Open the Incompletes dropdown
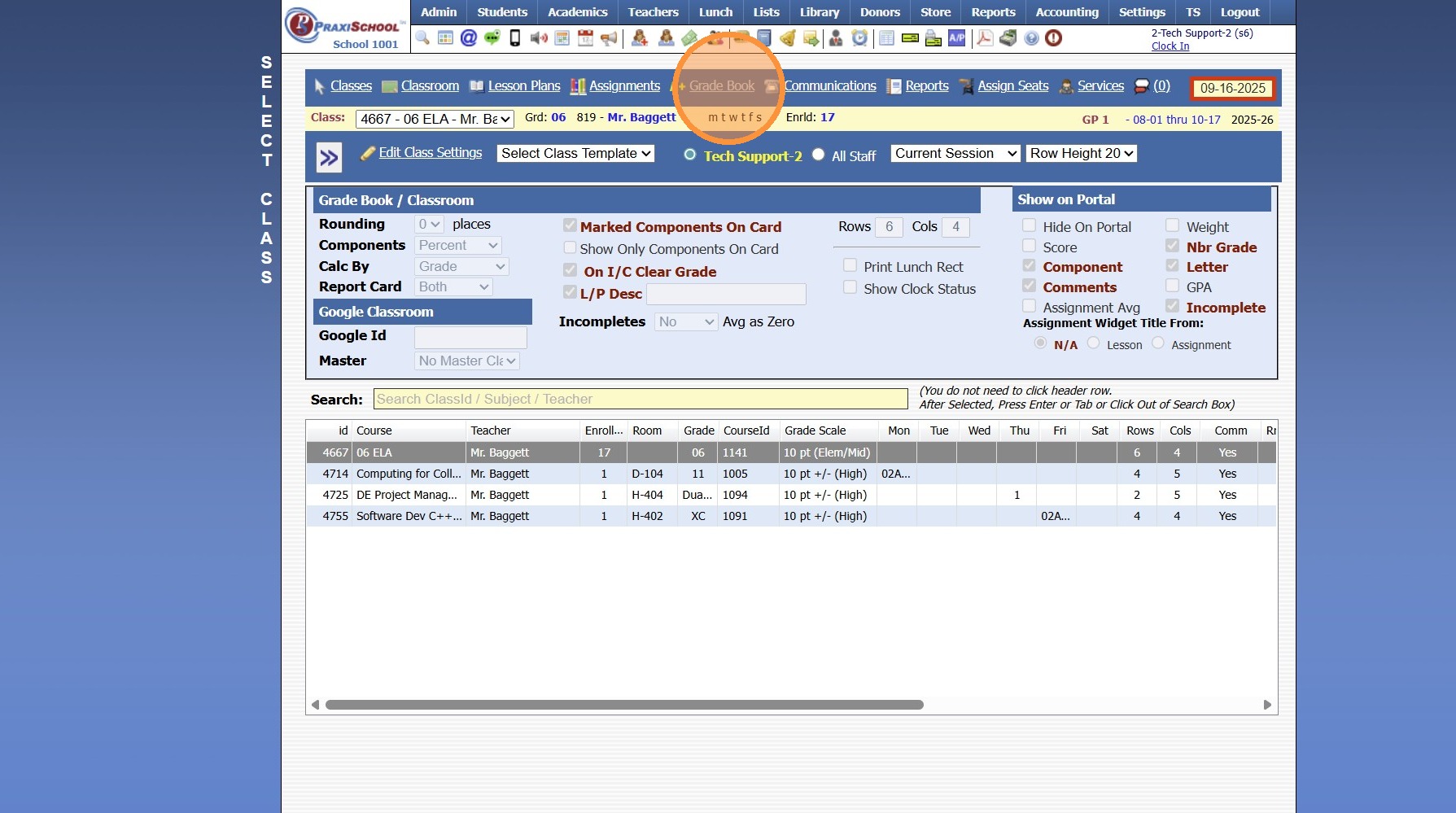Viewport: 1456px width, 813px height. (686, 322)
